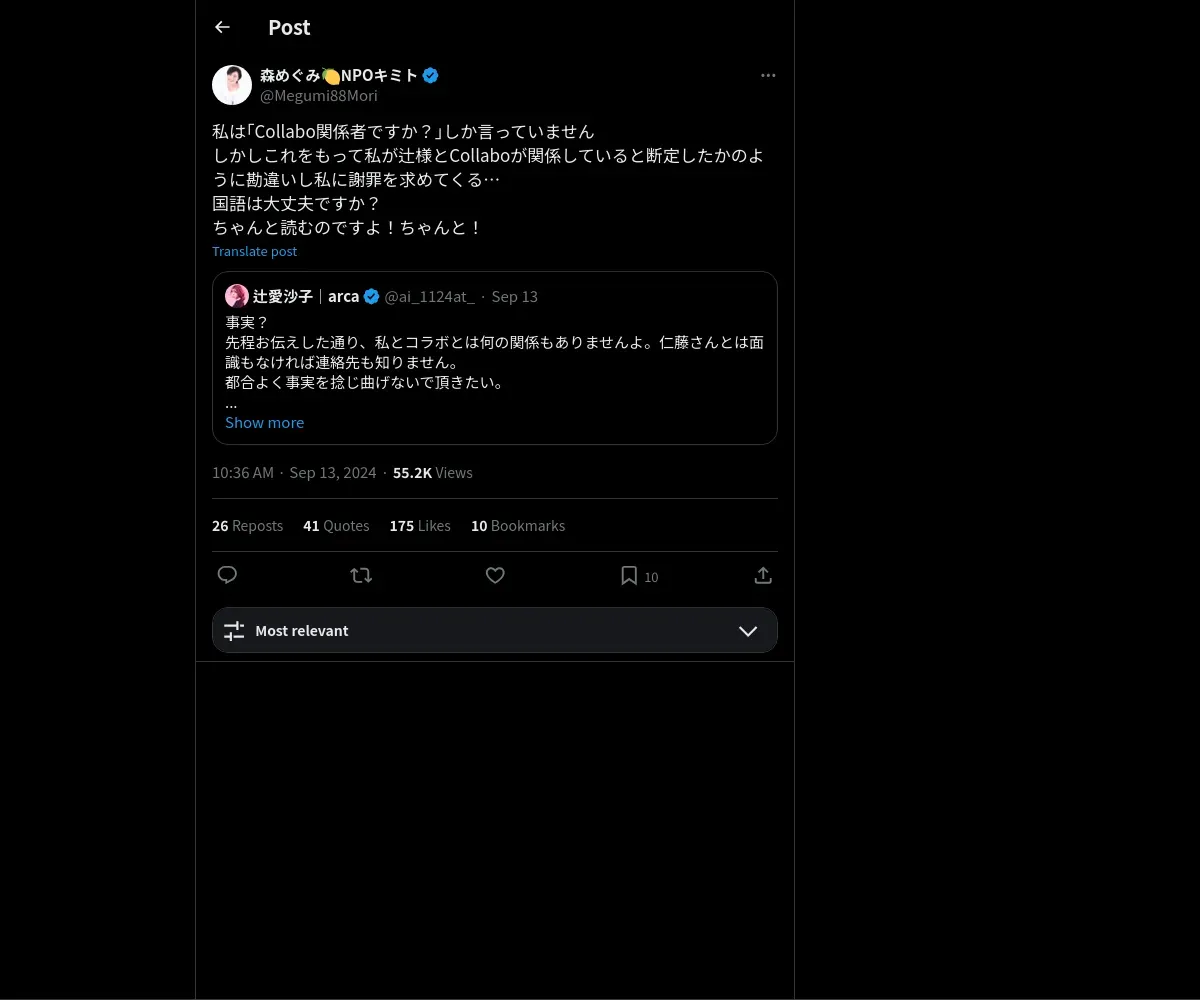
Task: Click the 辻愛沙子 | arca name
Action: tap(306, 296)
